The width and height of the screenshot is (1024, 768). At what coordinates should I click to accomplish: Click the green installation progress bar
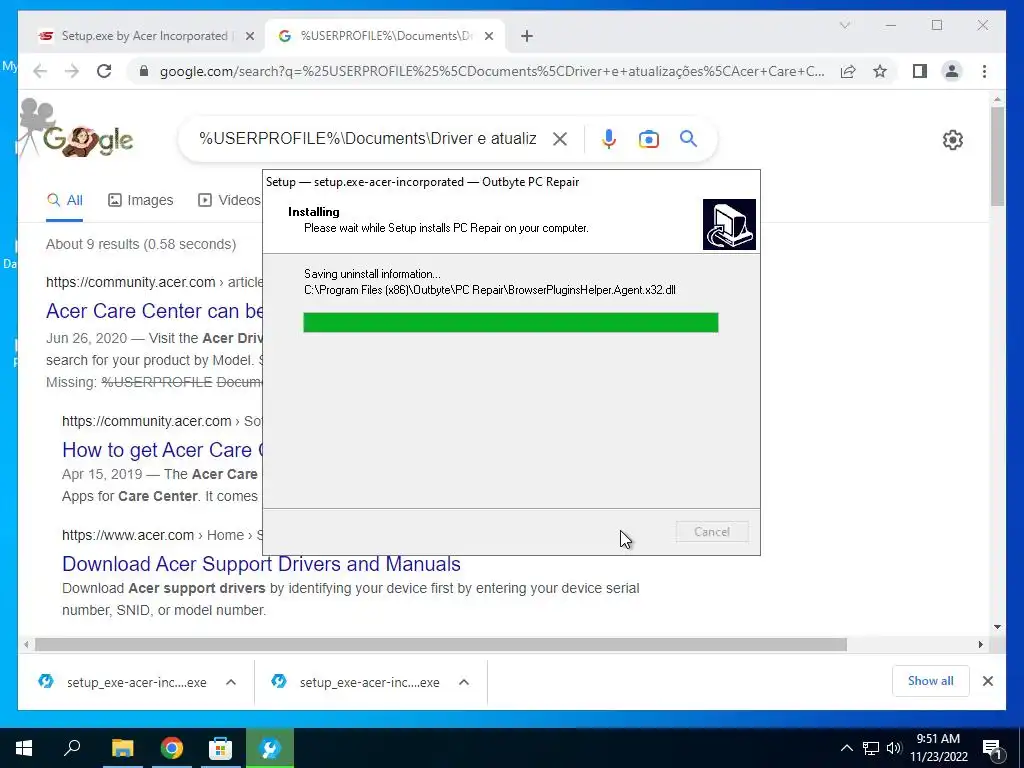pyautogui.click(x=511, y=322)
